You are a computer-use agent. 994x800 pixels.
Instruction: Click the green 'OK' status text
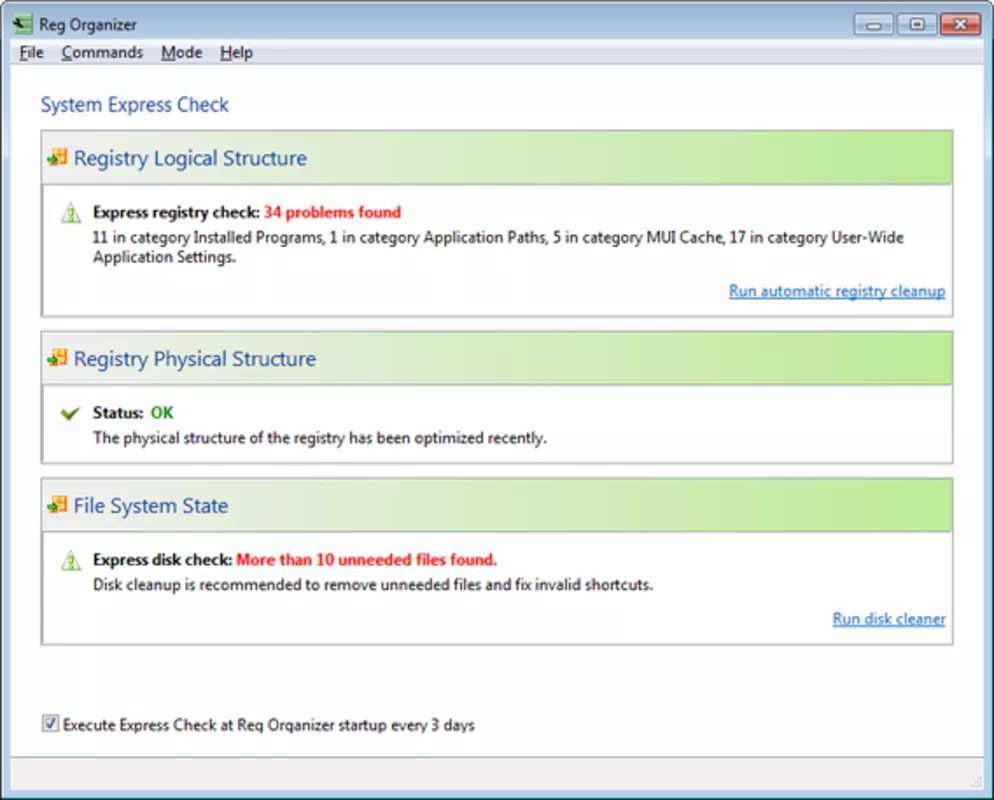(162, 413)
